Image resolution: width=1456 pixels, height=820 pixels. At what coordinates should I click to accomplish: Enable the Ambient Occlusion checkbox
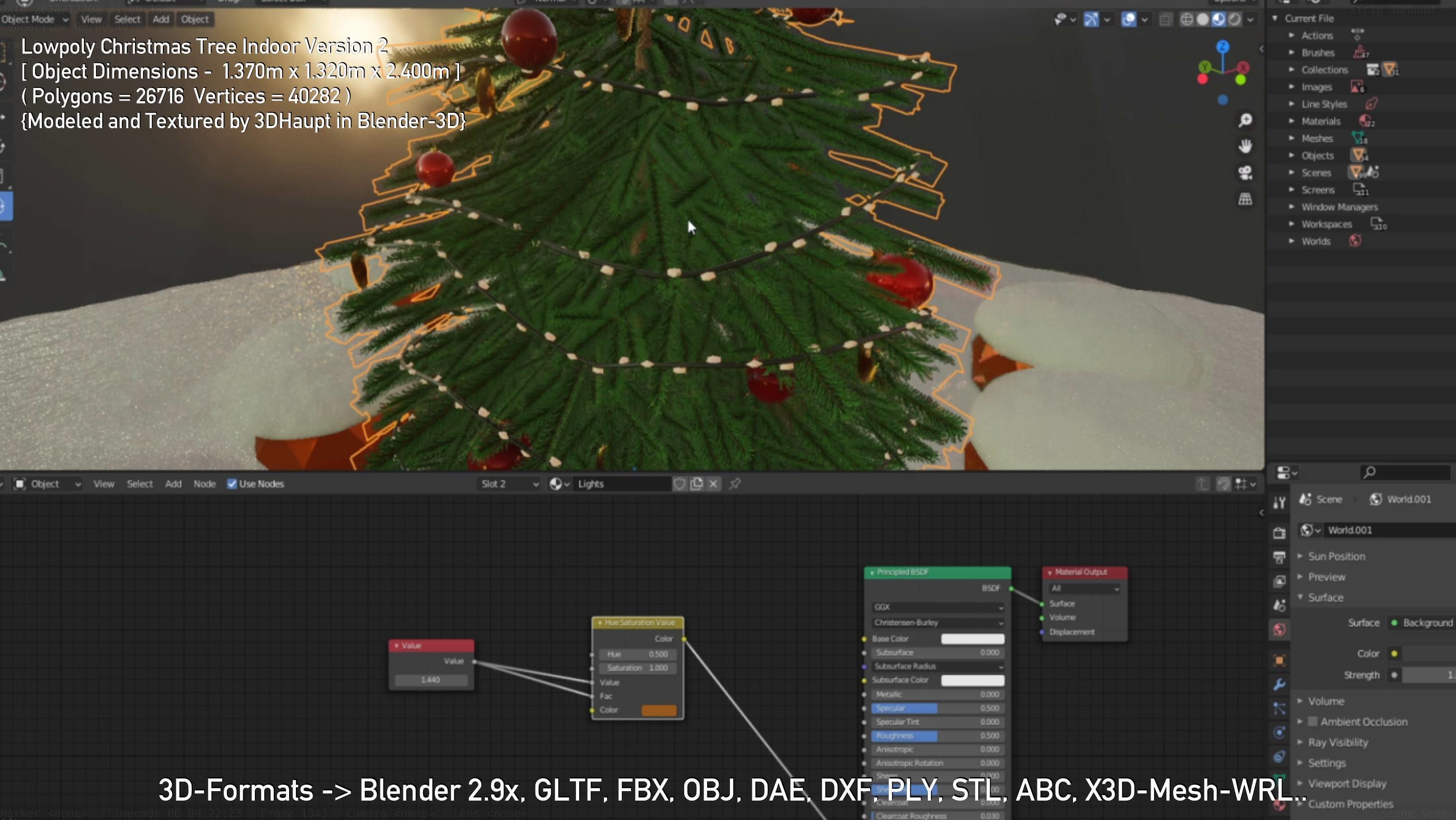coord(1313,722)
